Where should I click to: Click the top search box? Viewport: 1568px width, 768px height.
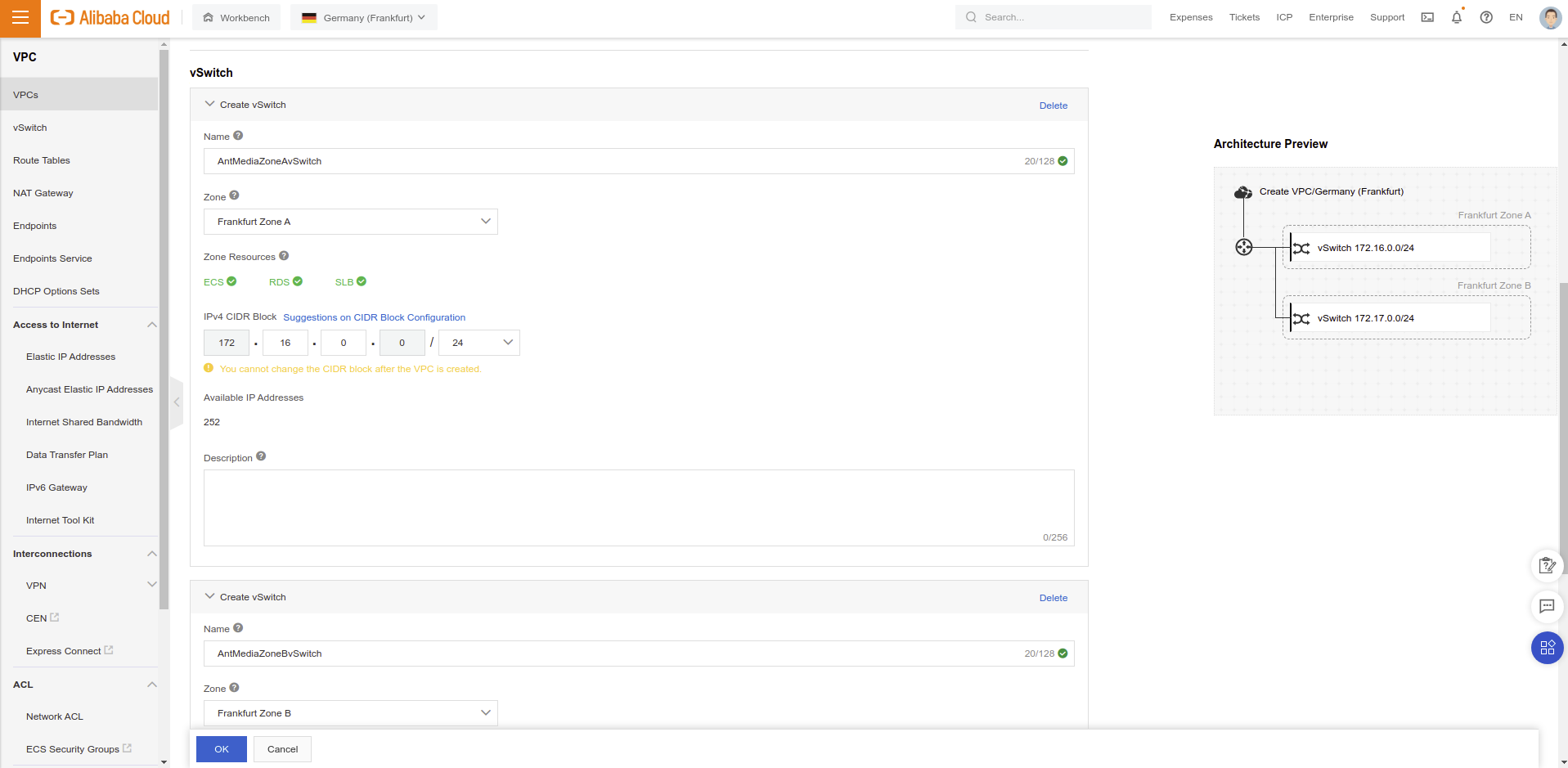tap(1054, 17)
